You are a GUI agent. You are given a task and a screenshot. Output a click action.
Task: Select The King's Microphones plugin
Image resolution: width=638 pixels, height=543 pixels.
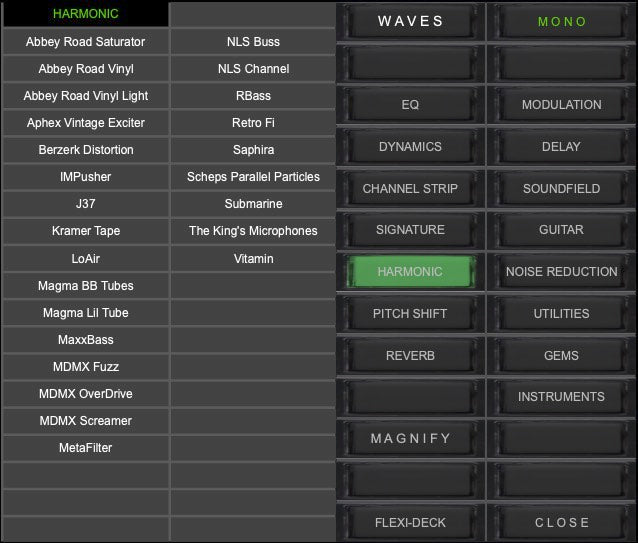click(x=253, y=231)
